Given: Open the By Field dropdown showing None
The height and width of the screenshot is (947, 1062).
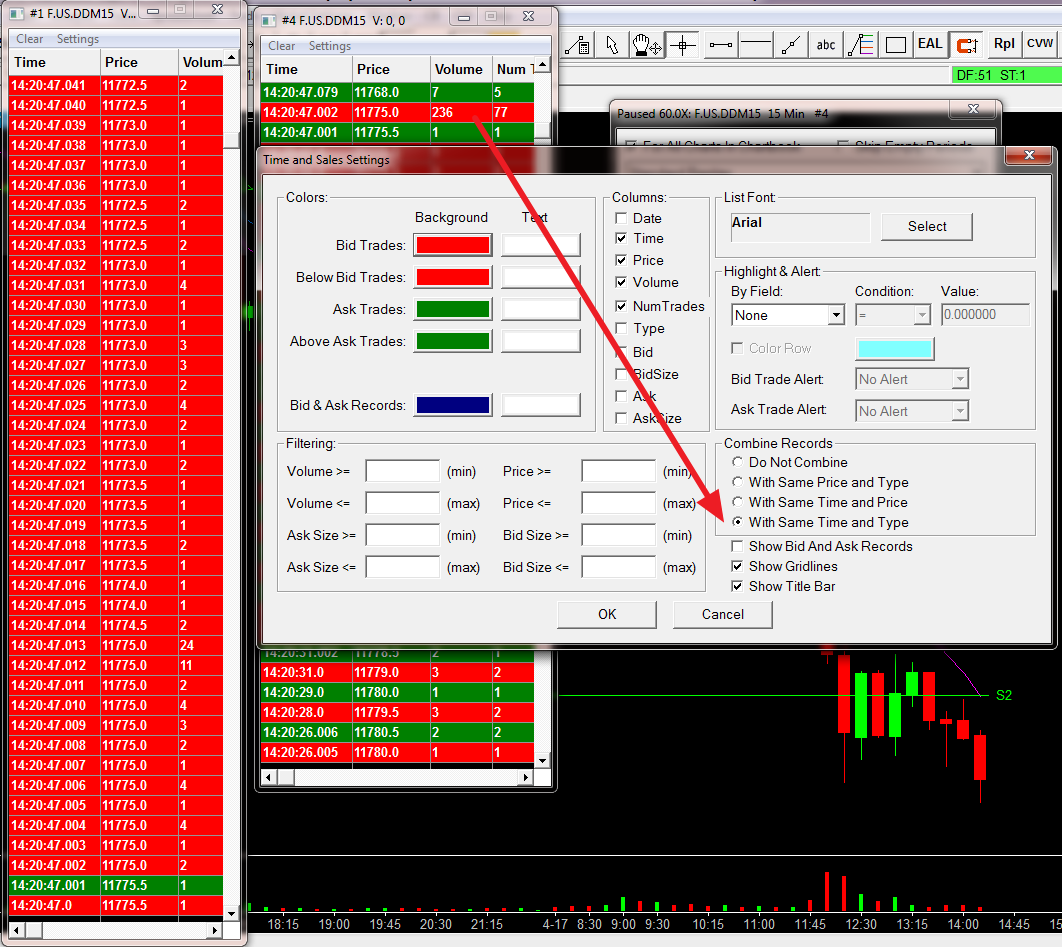Looking at the screenshot, I should (x=788, y=315).
